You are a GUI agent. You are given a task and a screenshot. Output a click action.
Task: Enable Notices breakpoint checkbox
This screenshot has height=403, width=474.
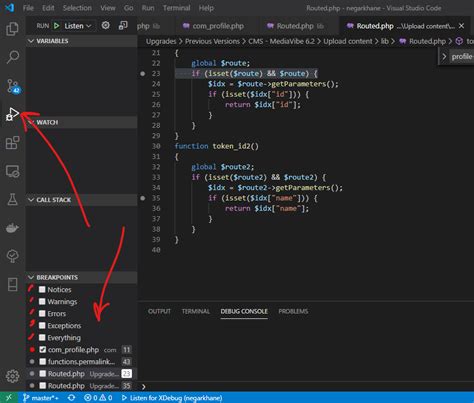[x=42, y=289]
